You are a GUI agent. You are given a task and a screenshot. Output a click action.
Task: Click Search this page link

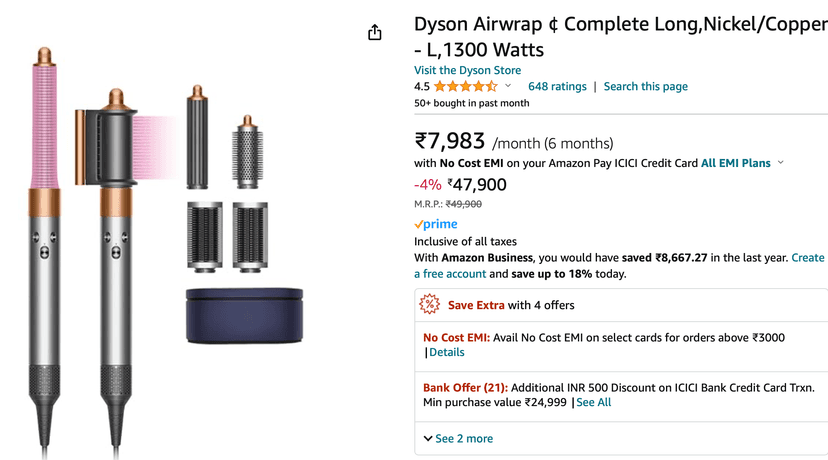click(x=645, y=87)
